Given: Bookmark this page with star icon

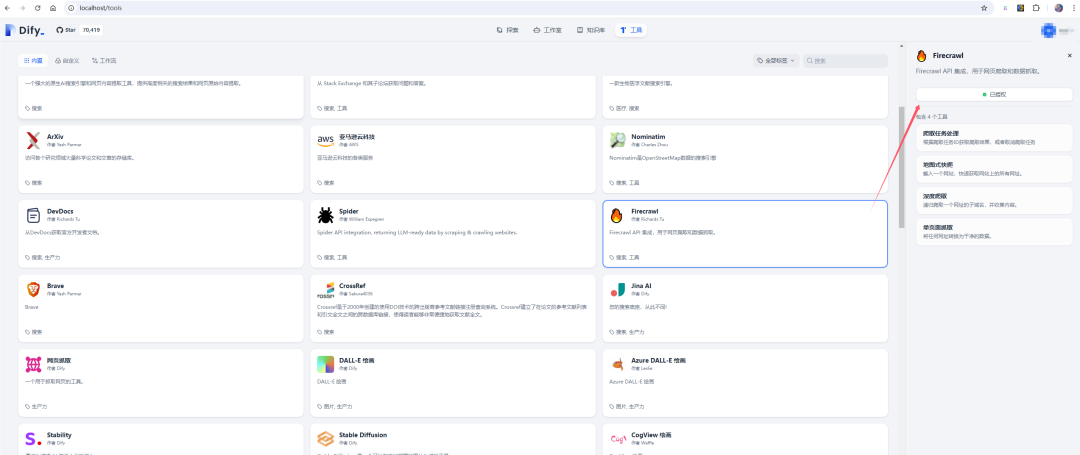Looking at the screenshot, I should click(984, 8).
